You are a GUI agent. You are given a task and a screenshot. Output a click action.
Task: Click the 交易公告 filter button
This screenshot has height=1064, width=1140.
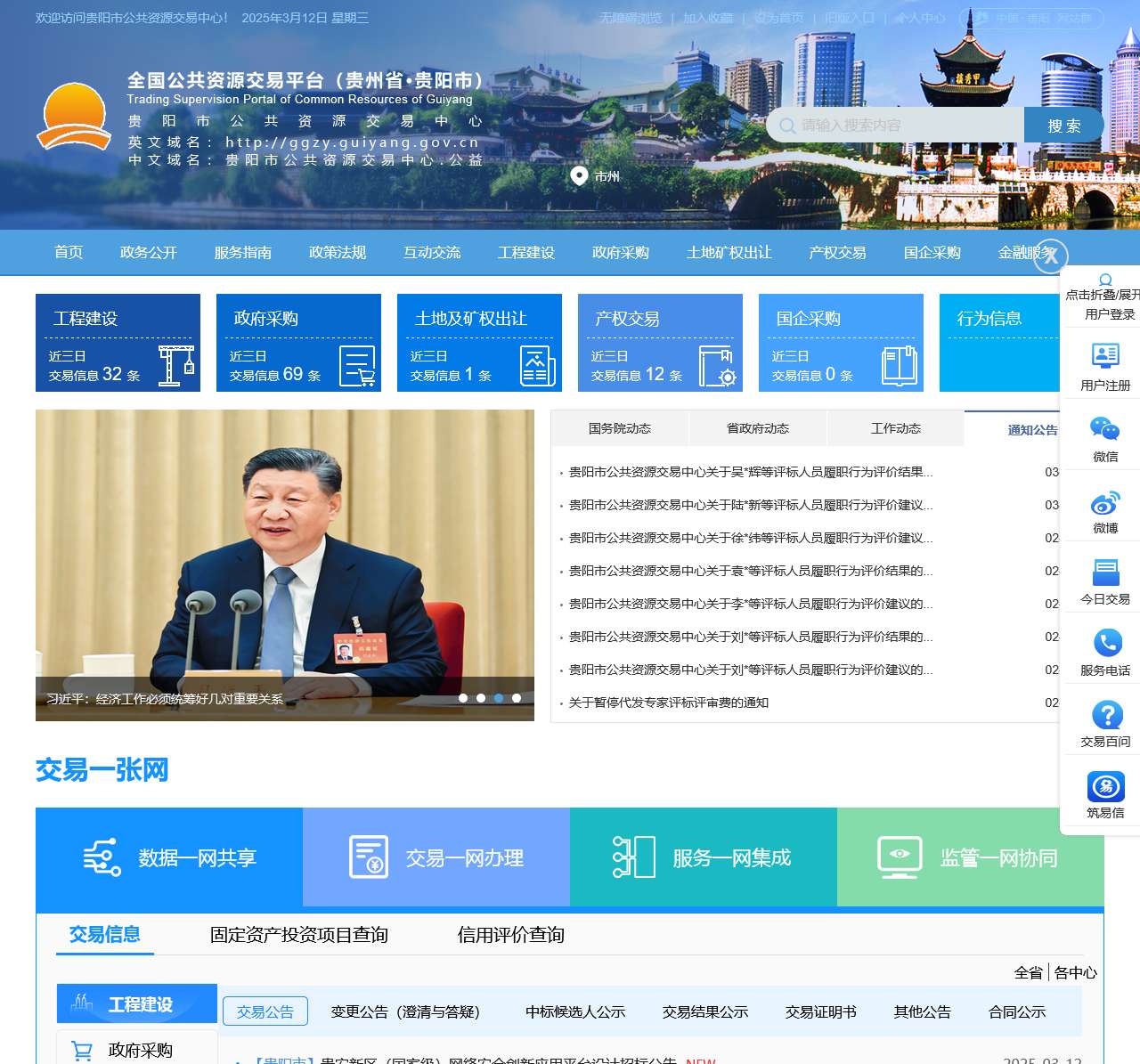pos(265,1011)
